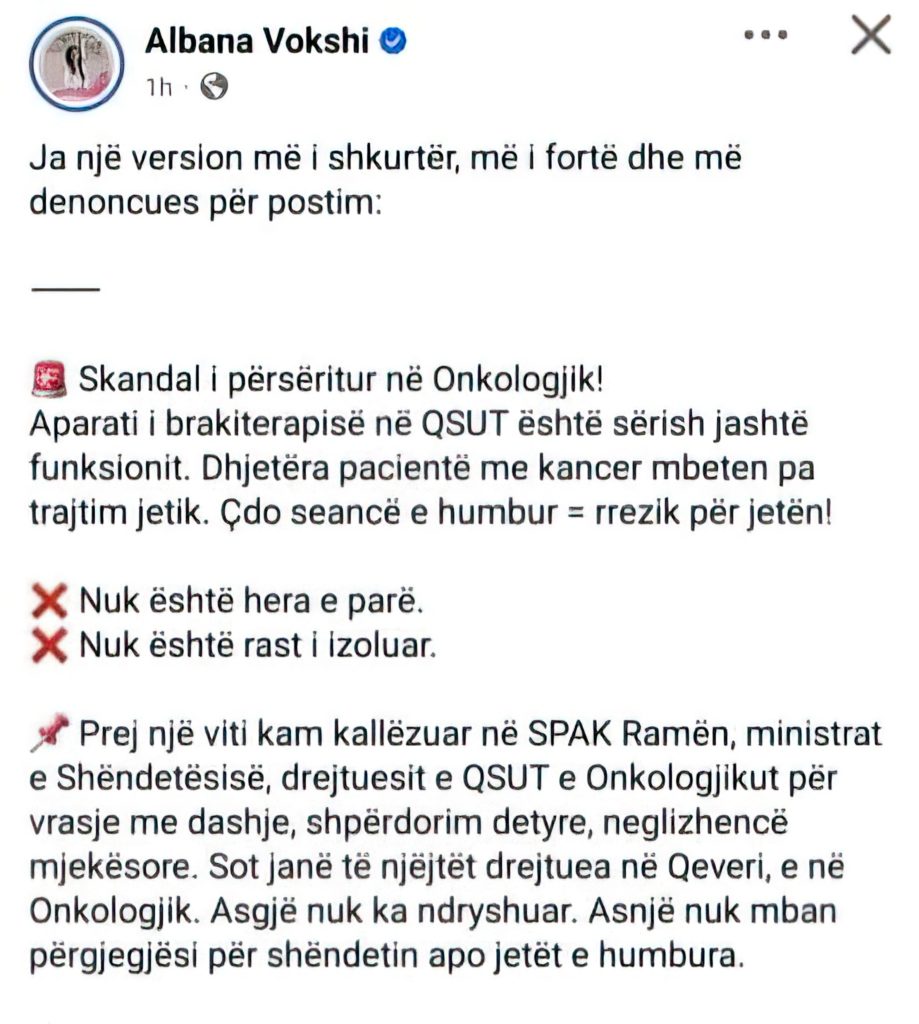Click red X before 'Nuk është rast i izoluar'
Screen dimensions: 919x1024
click(50, 646)
